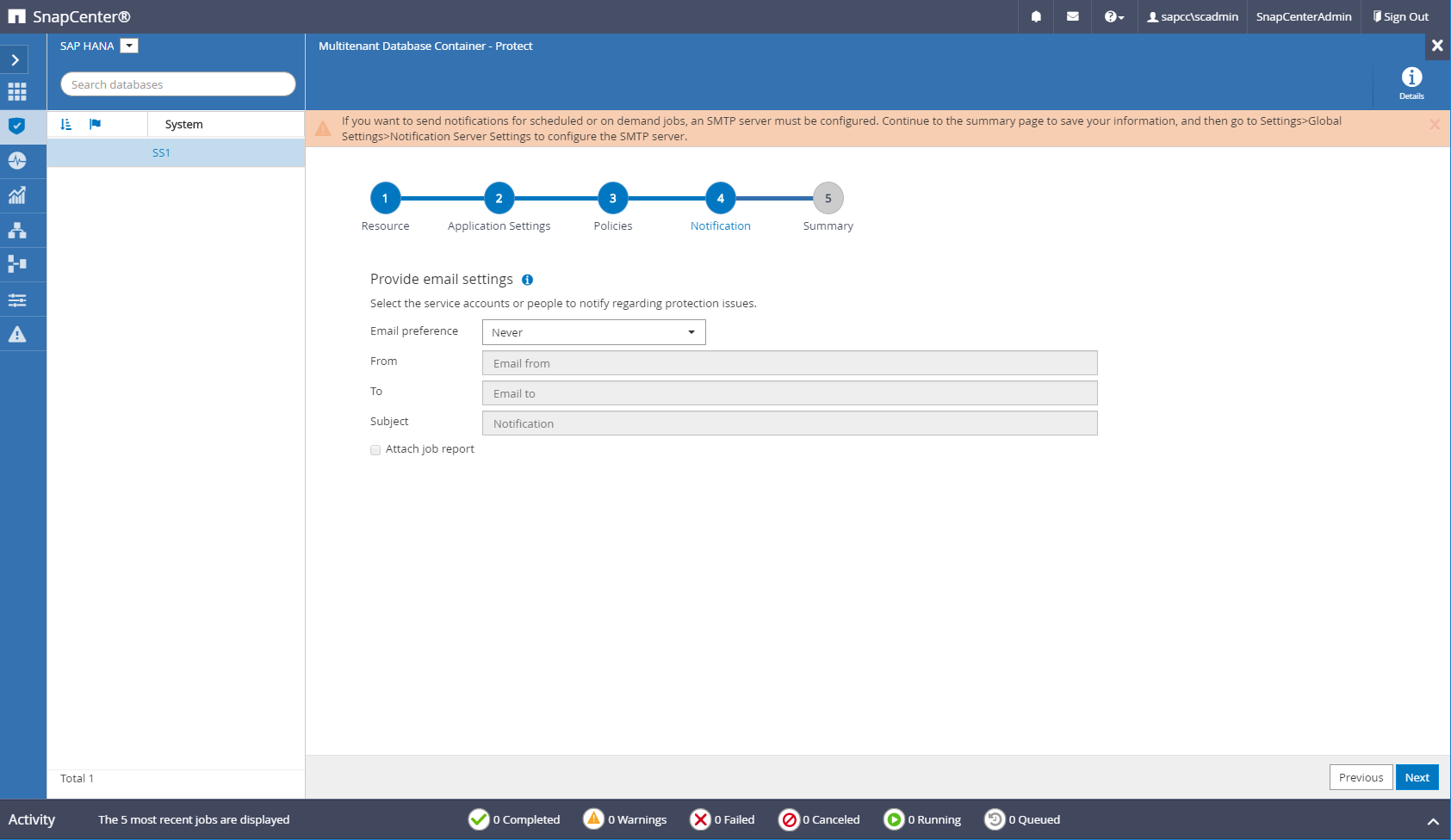The height and width of the screenshot is (840, 1451).
Task: Open the Details info icon
Action: pos(1411,83)
